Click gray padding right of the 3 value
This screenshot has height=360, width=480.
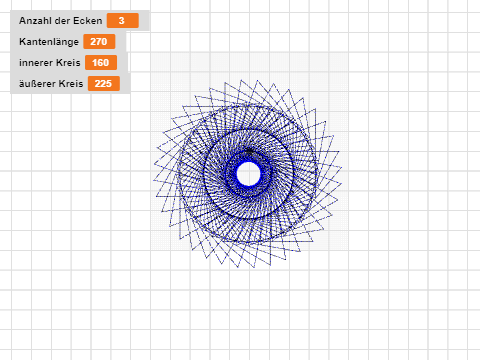(x=144, y=21)
